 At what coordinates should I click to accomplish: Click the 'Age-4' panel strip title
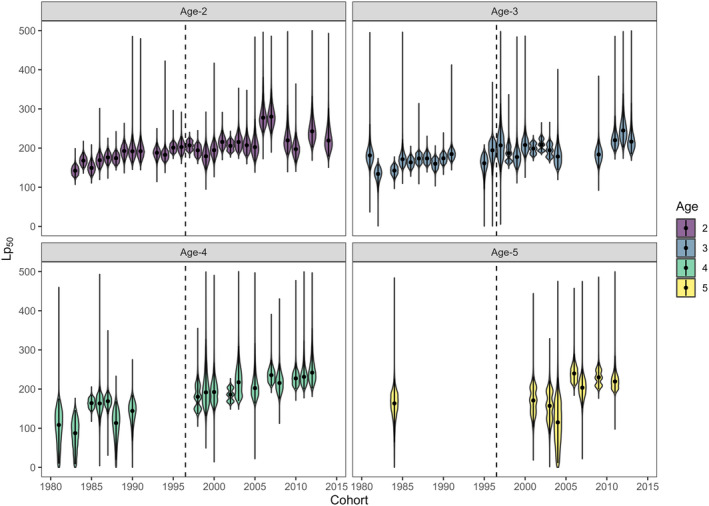click(x=193, y=252)
